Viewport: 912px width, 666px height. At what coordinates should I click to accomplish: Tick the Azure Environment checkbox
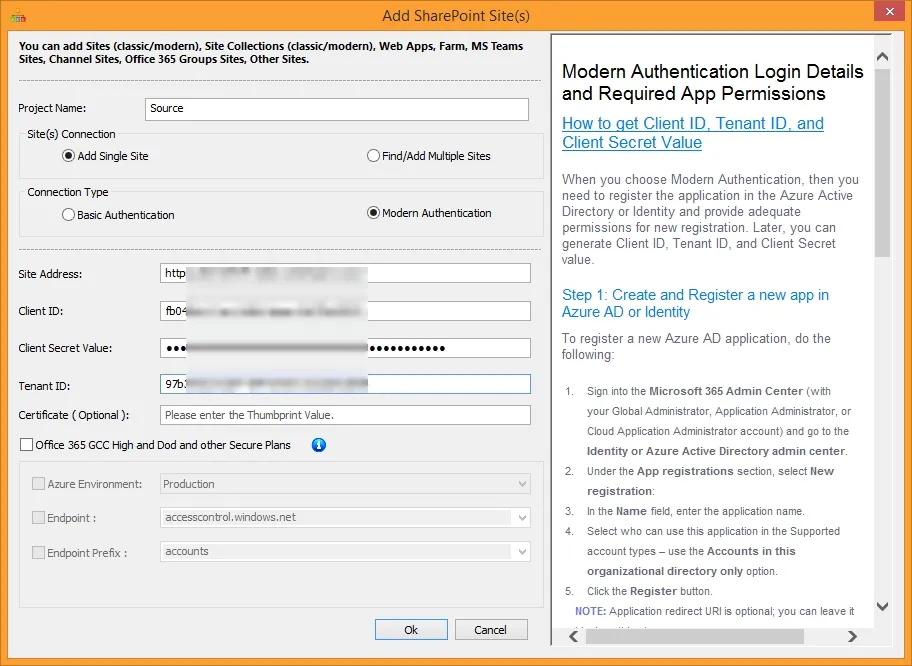[38, 484]
